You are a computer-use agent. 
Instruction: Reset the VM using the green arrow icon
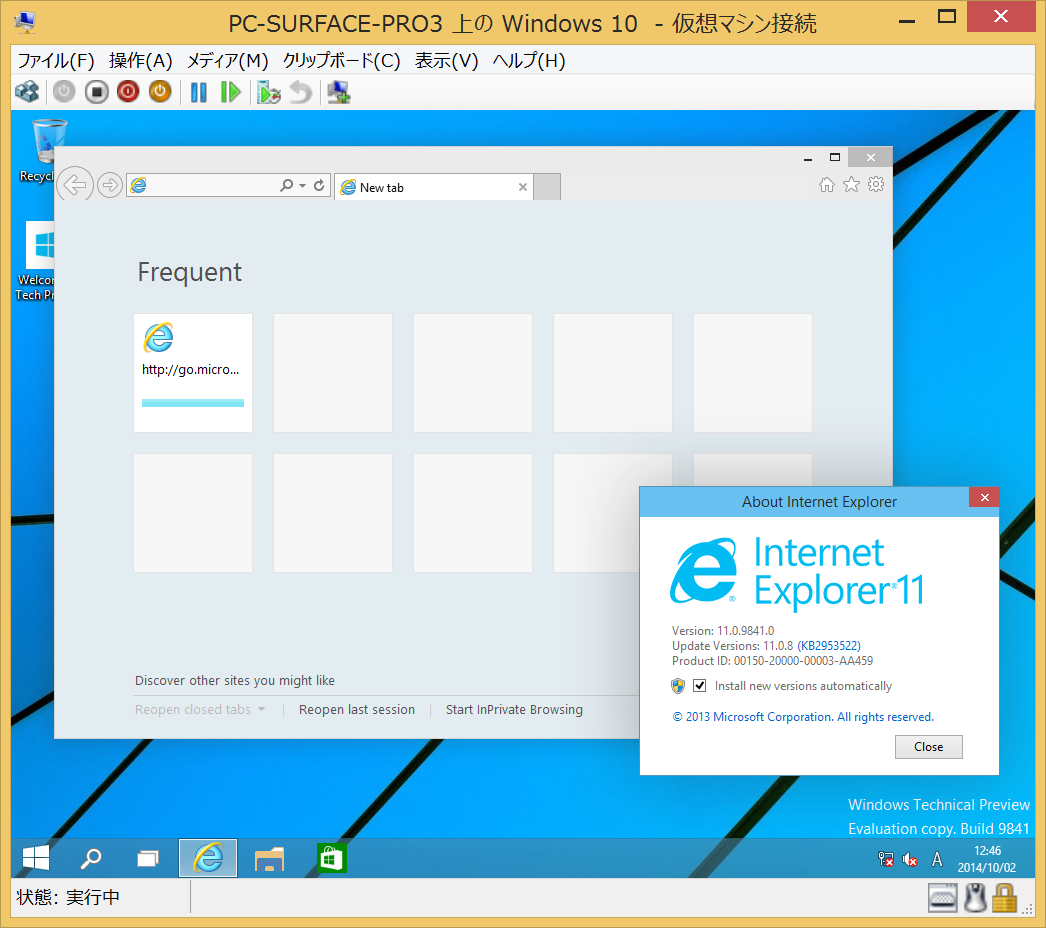pos(231,91)
